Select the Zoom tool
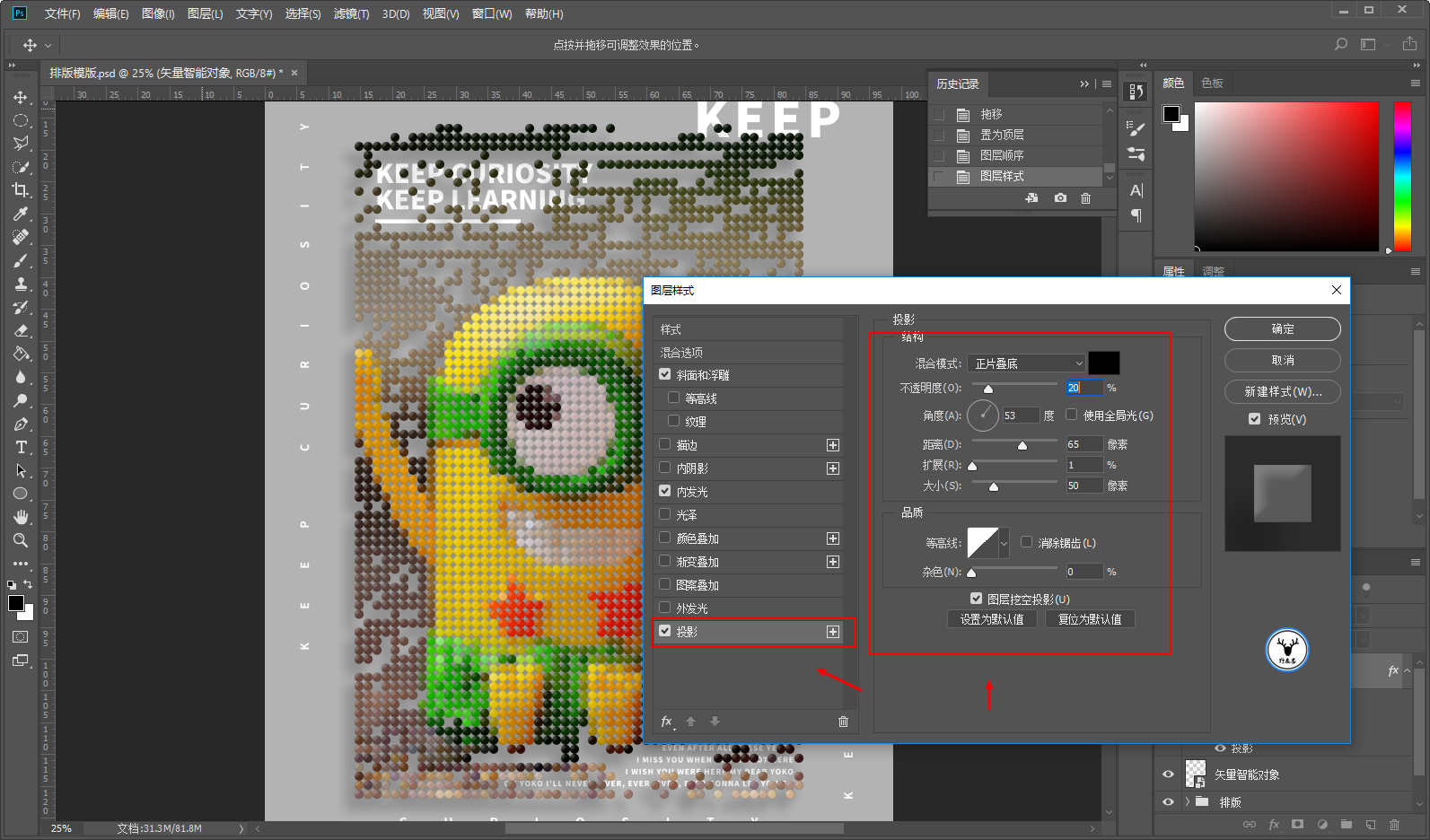 point(20,540)
